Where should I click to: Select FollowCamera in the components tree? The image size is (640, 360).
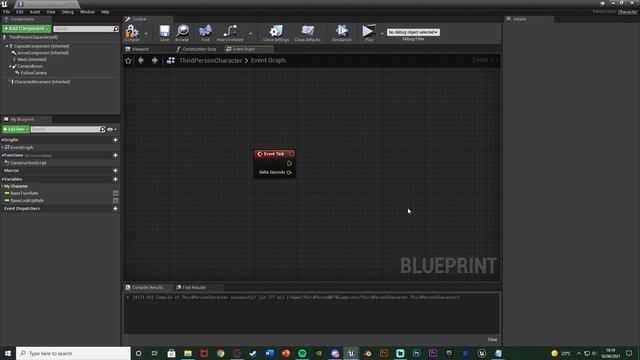[x=33, y=73]
